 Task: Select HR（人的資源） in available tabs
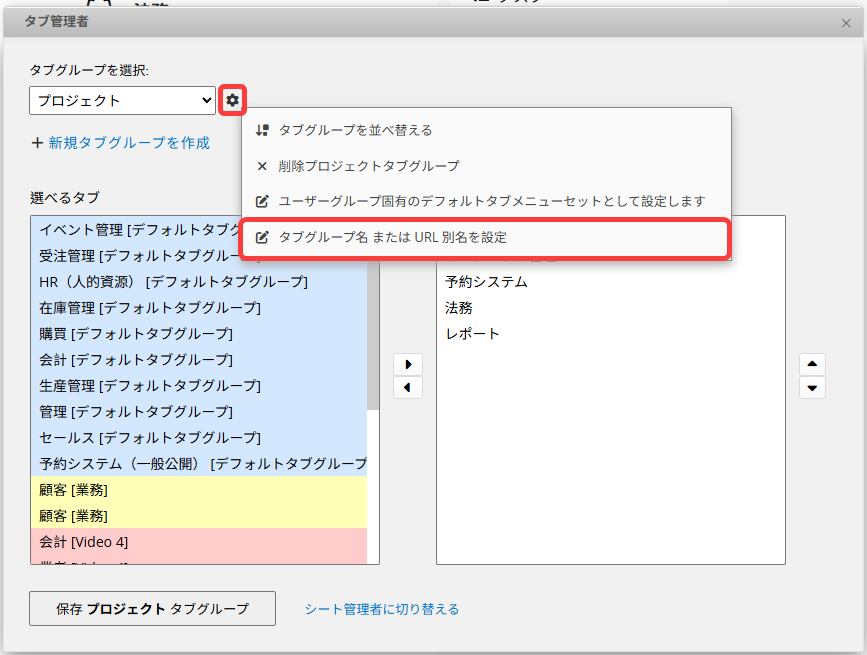point(172,281)
